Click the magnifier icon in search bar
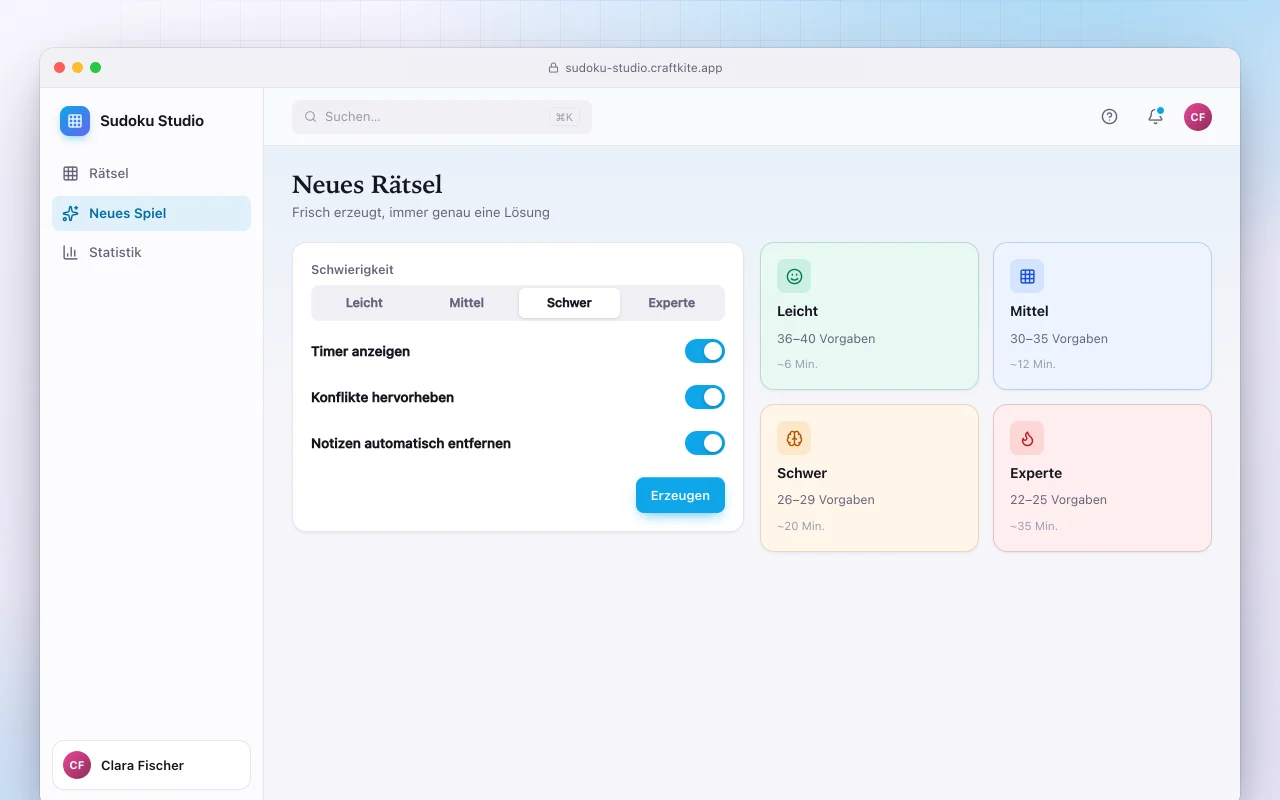 (x=311, y=117)
